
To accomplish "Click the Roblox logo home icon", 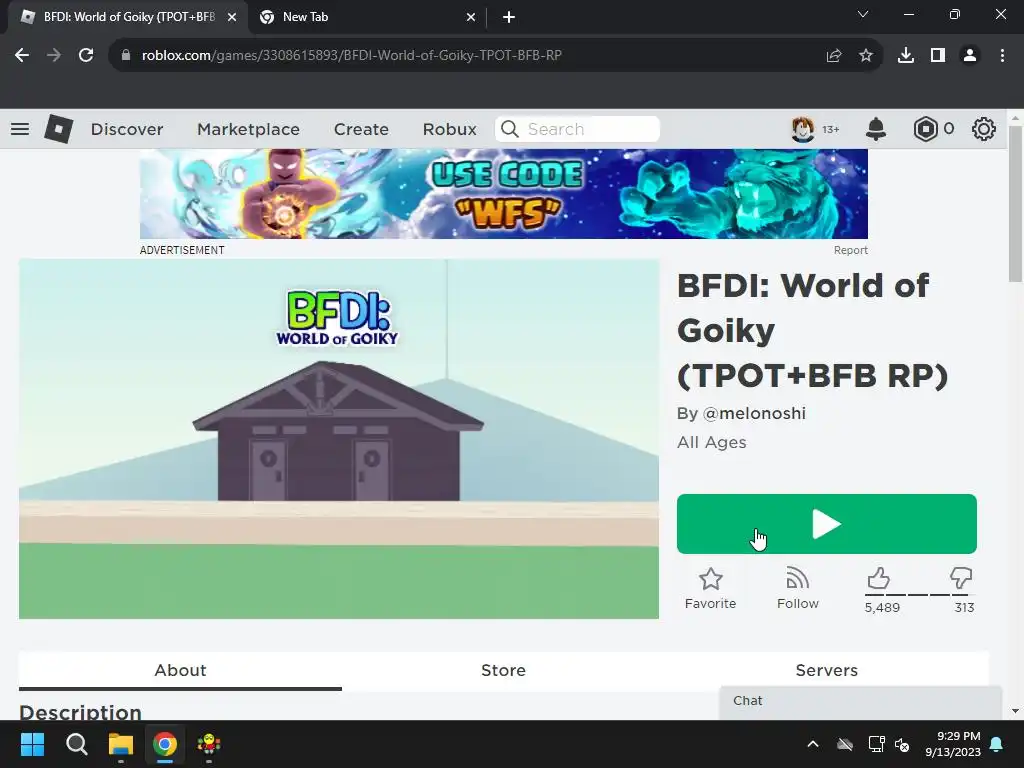I will coord(58,129).
